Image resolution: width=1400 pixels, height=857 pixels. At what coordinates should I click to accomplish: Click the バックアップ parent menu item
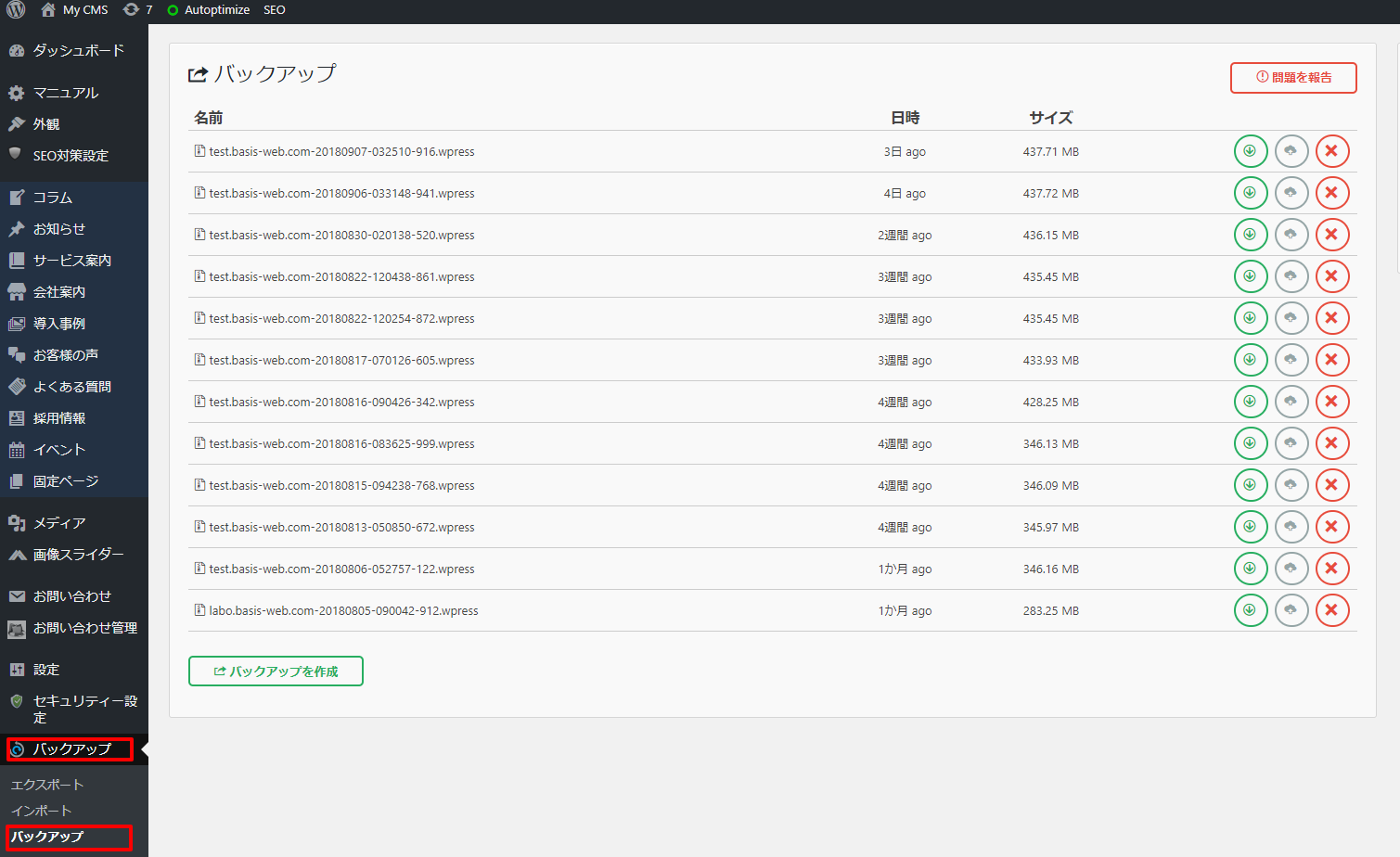pyautogui.click(x=72, y=749)
